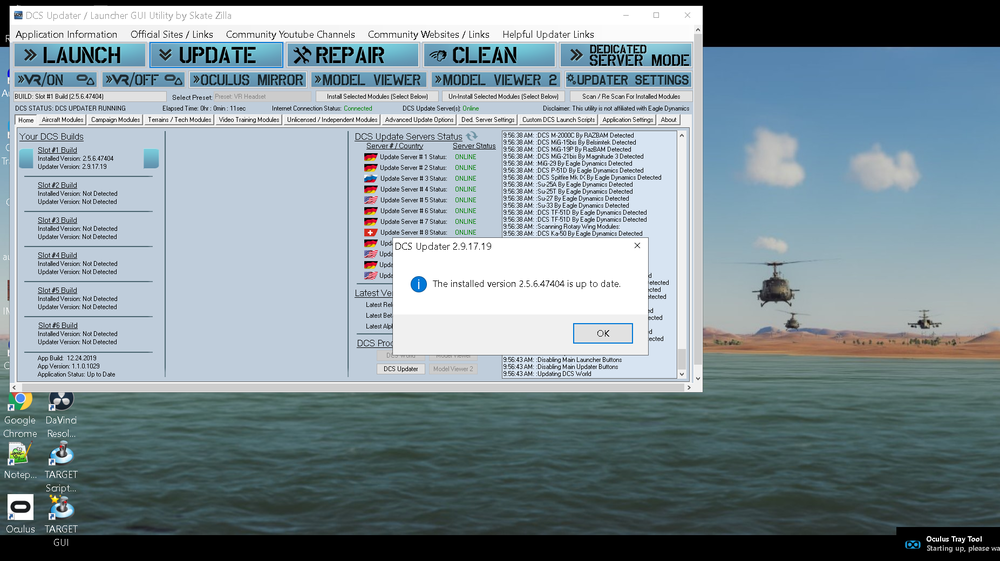
Task: Click log scrollbar up arrow
Action: (682, 135)
